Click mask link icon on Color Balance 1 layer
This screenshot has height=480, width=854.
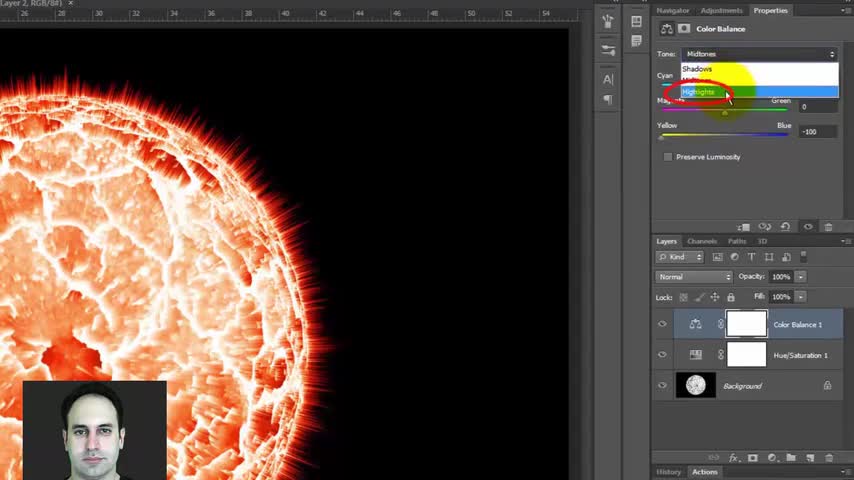(720, 324)
